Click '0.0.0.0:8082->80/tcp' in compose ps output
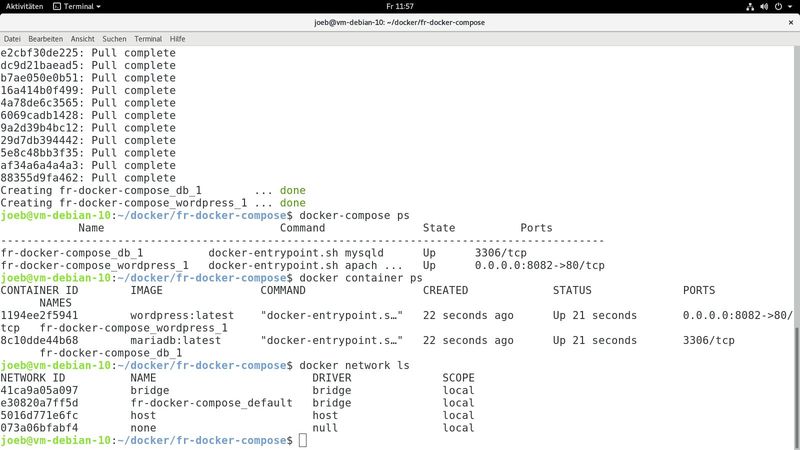Image resolution: width=800 pixels, height=450 pixels. (540, 265)
